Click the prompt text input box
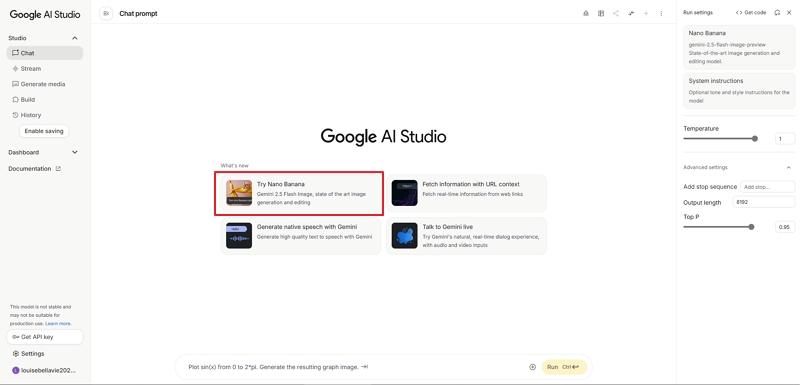 [x=355, y=367]
